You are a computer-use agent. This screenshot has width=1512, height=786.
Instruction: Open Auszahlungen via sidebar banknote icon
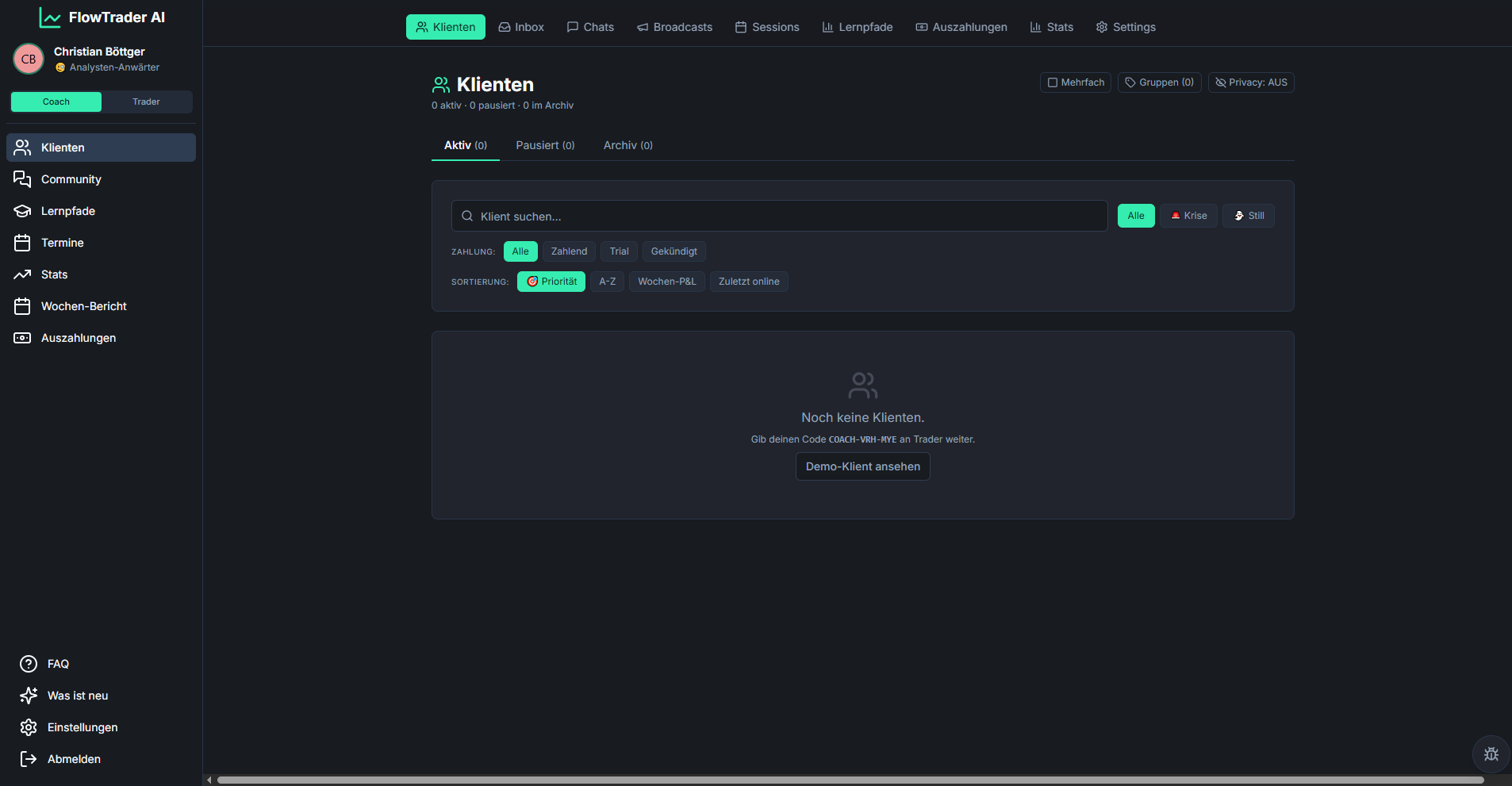tap(22, 338)
